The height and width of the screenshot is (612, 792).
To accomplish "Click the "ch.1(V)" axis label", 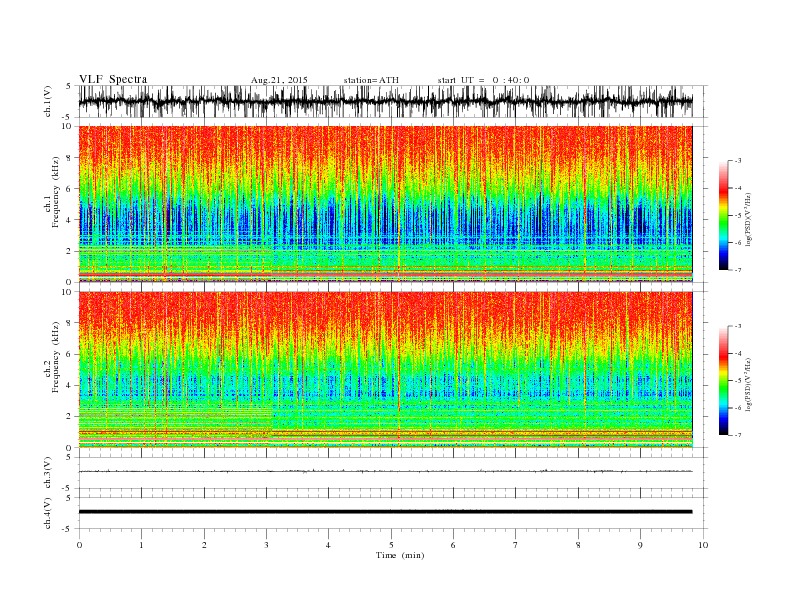I will click(x=48, y=101).
